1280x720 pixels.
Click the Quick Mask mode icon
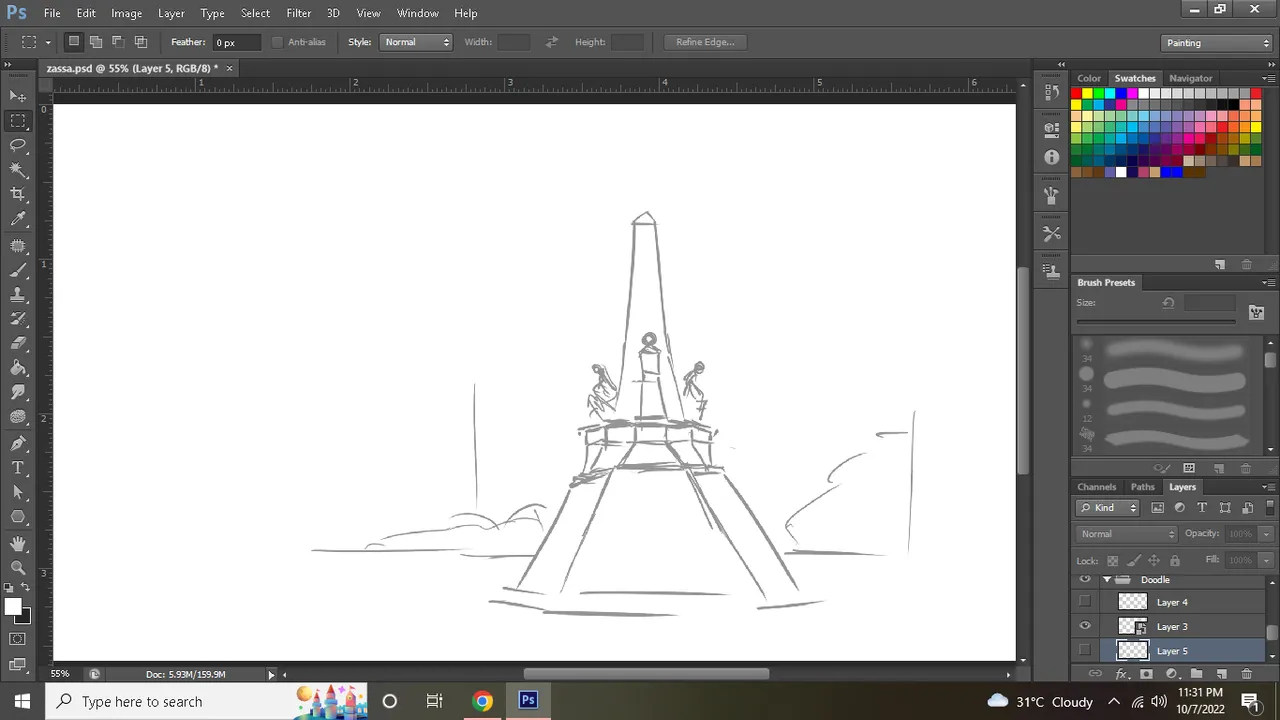click(x=18, y=639)
